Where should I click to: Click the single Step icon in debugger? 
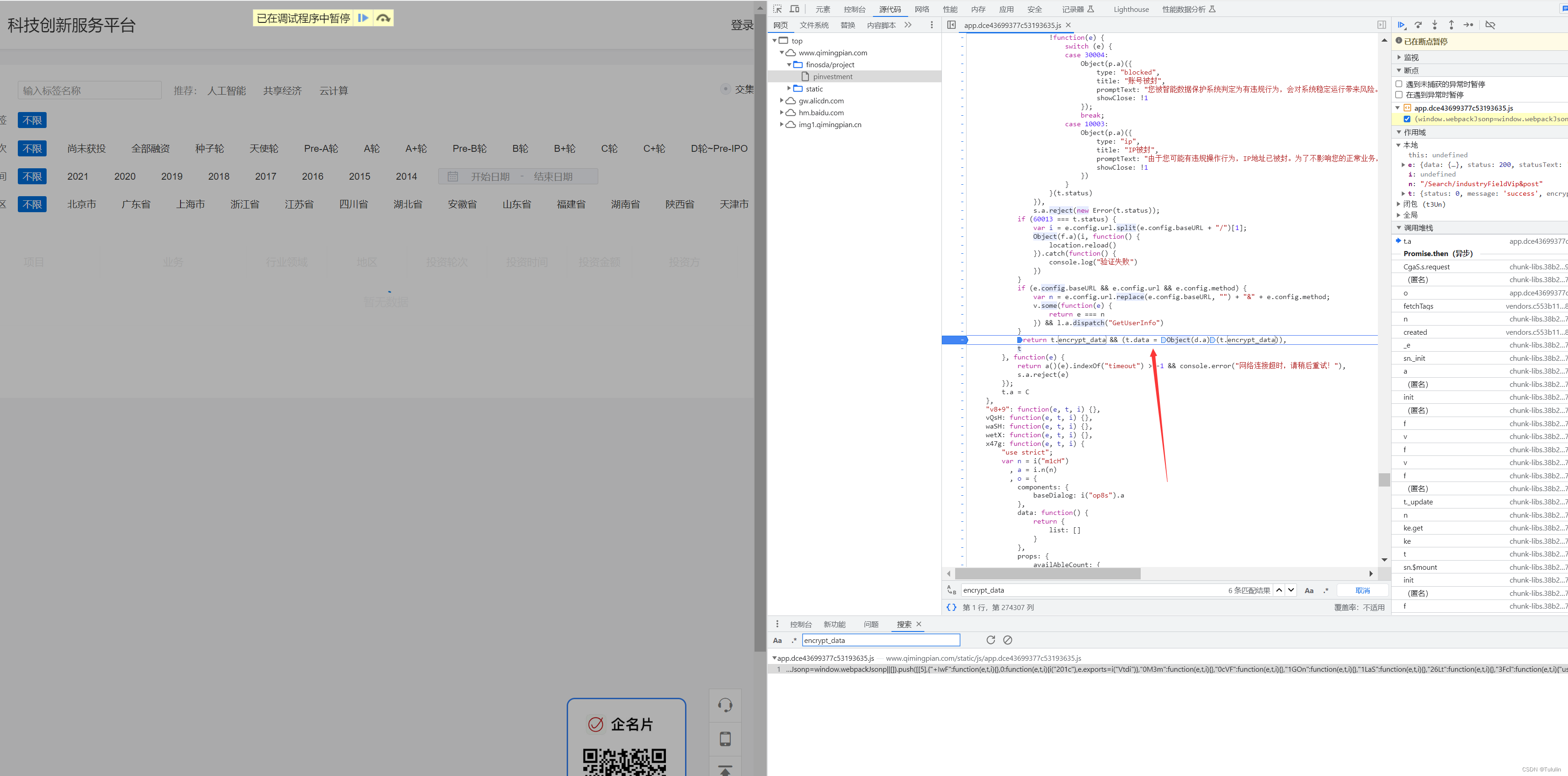tap(1468, 25)
